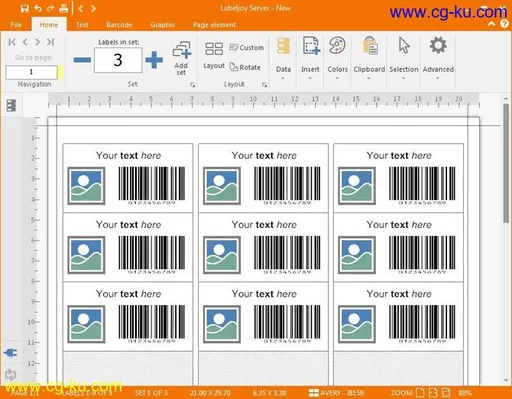Click the Go to page input field
The image size is (512, 399).
[x=31, y=72]
